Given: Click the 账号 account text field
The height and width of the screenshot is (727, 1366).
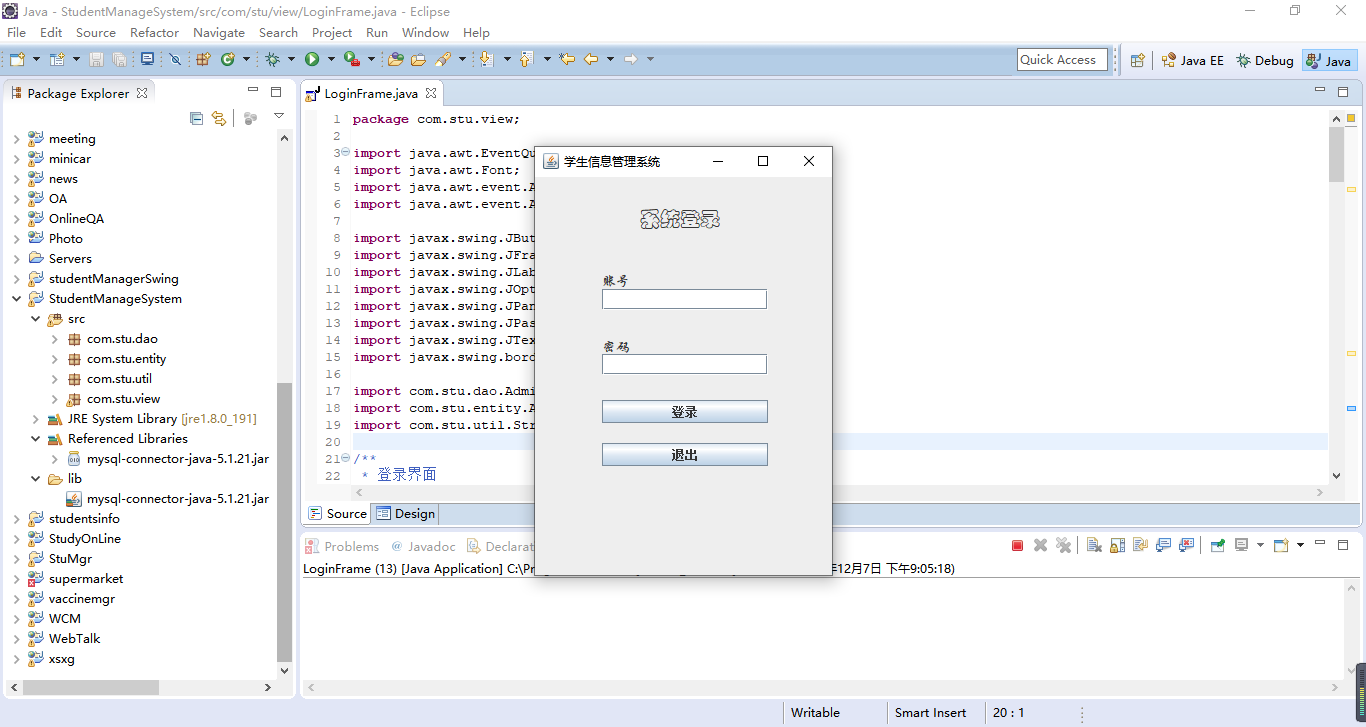Looking at the screenshot, I should (684, 299).
